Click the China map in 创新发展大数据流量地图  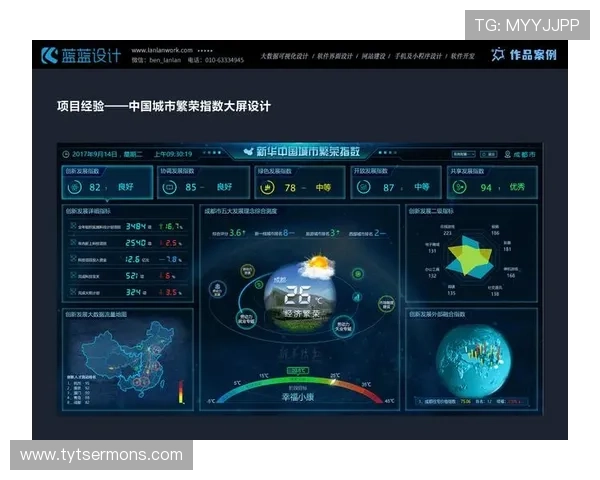128,358
